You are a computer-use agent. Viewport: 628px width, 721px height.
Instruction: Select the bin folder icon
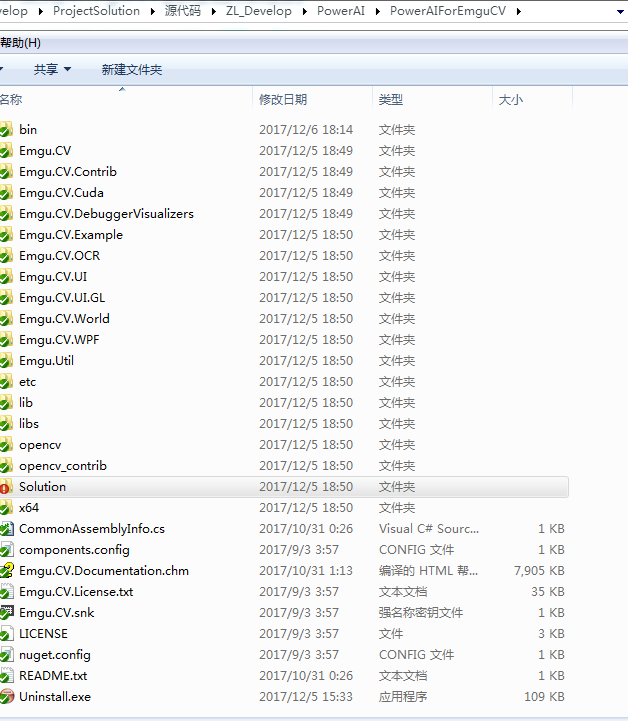6,130
